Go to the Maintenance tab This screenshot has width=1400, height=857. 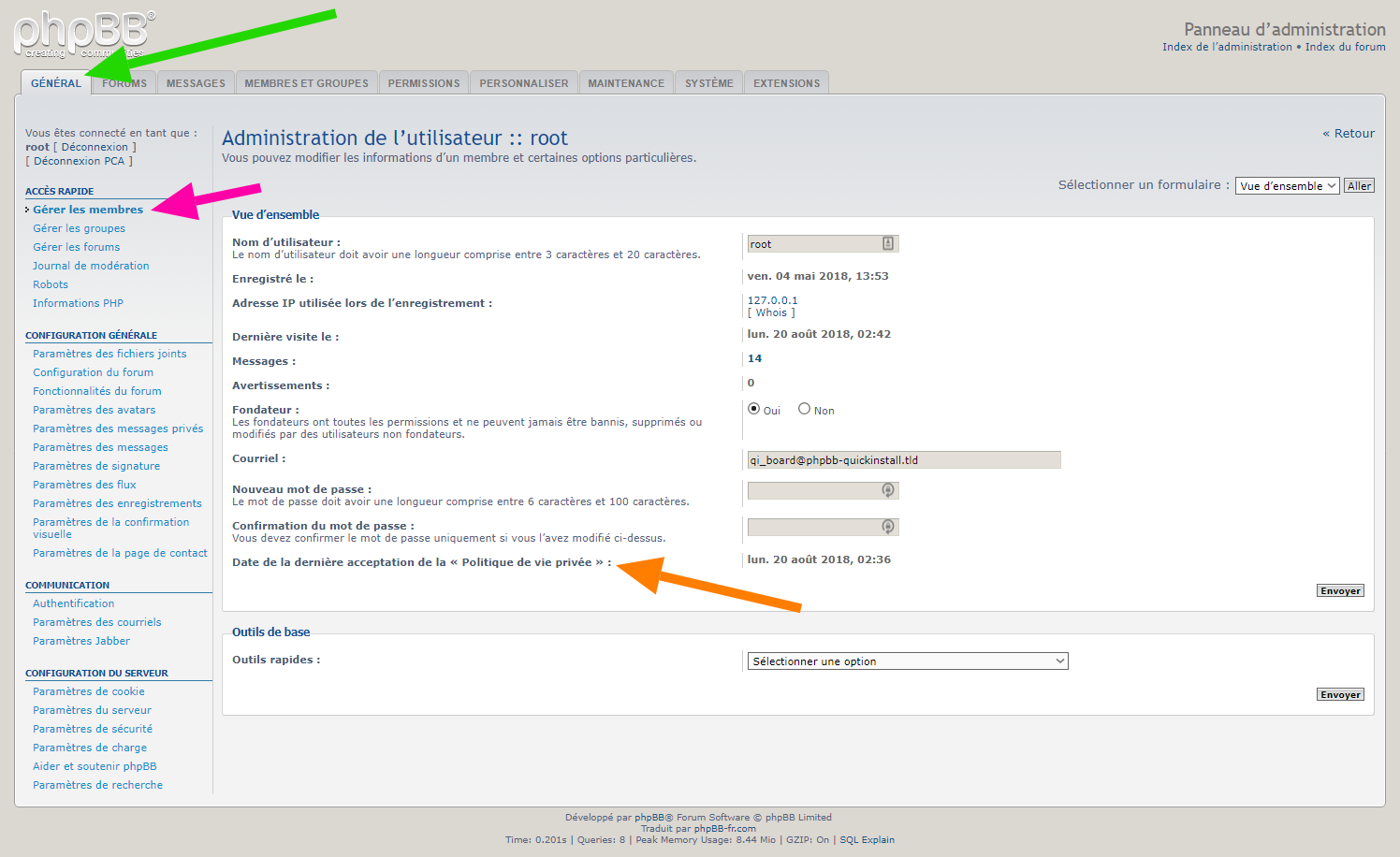click(x=626, y=83)
